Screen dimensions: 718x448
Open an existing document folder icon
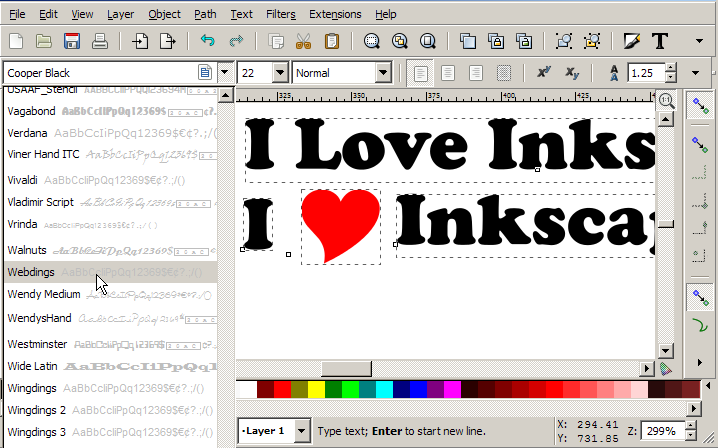(x=44, y=41)
